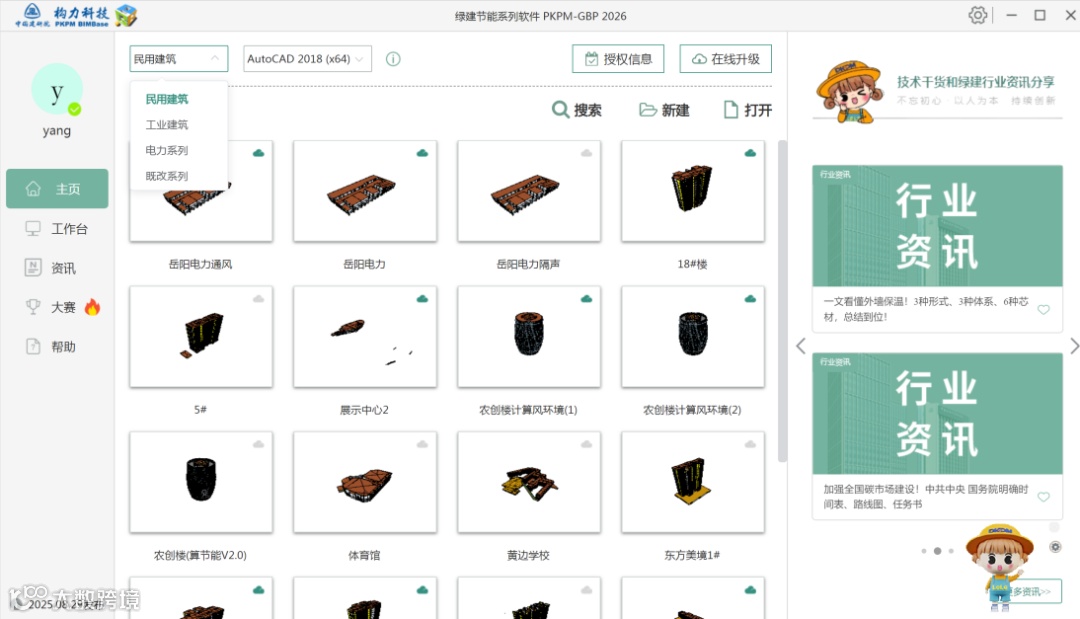The width and height of the screenshot is (1080, 619).
Task: Show next news with right arrow
Action: click(1074, 346)
